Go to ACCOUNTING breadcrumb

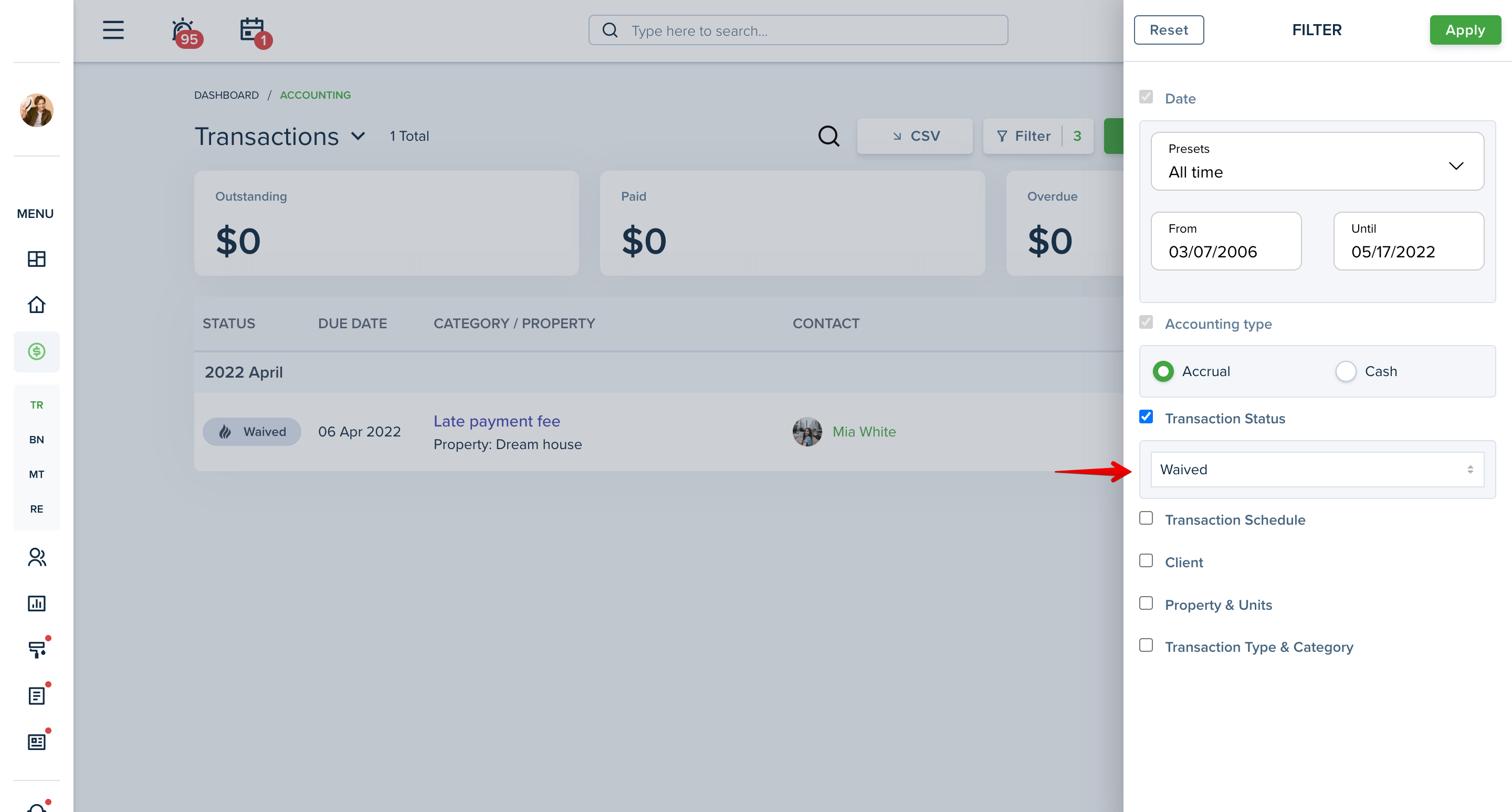(x=315, y=95)
